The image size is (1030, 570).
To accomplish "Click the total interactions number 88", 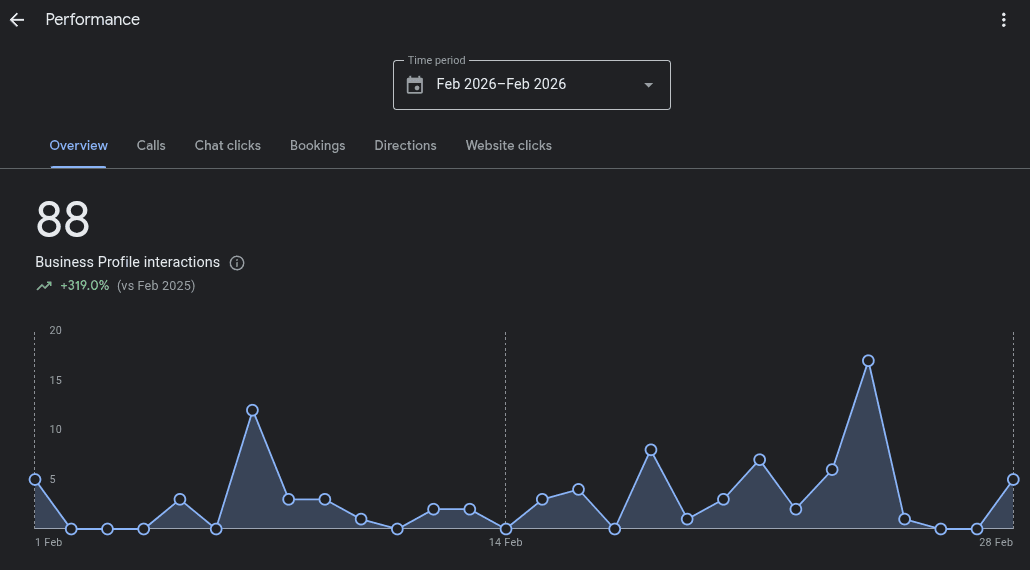I will click(62, 220).
